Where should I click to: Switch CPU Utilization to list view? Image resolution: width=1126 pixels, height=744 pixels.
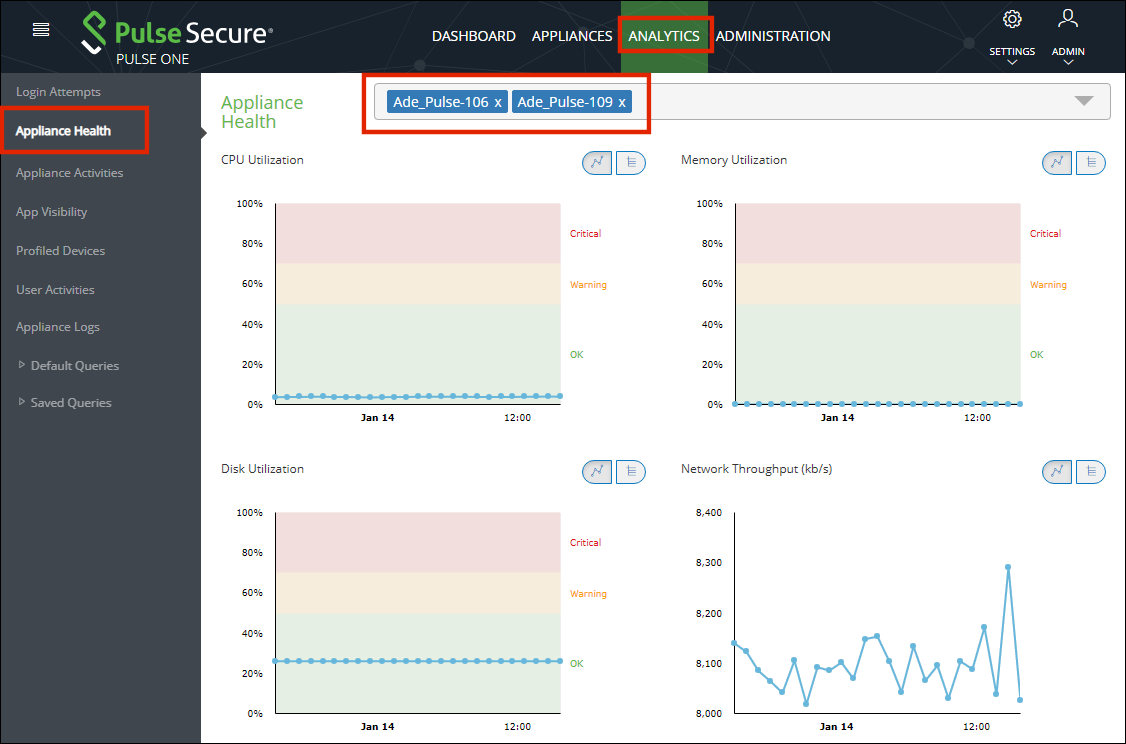click(630, 162)
